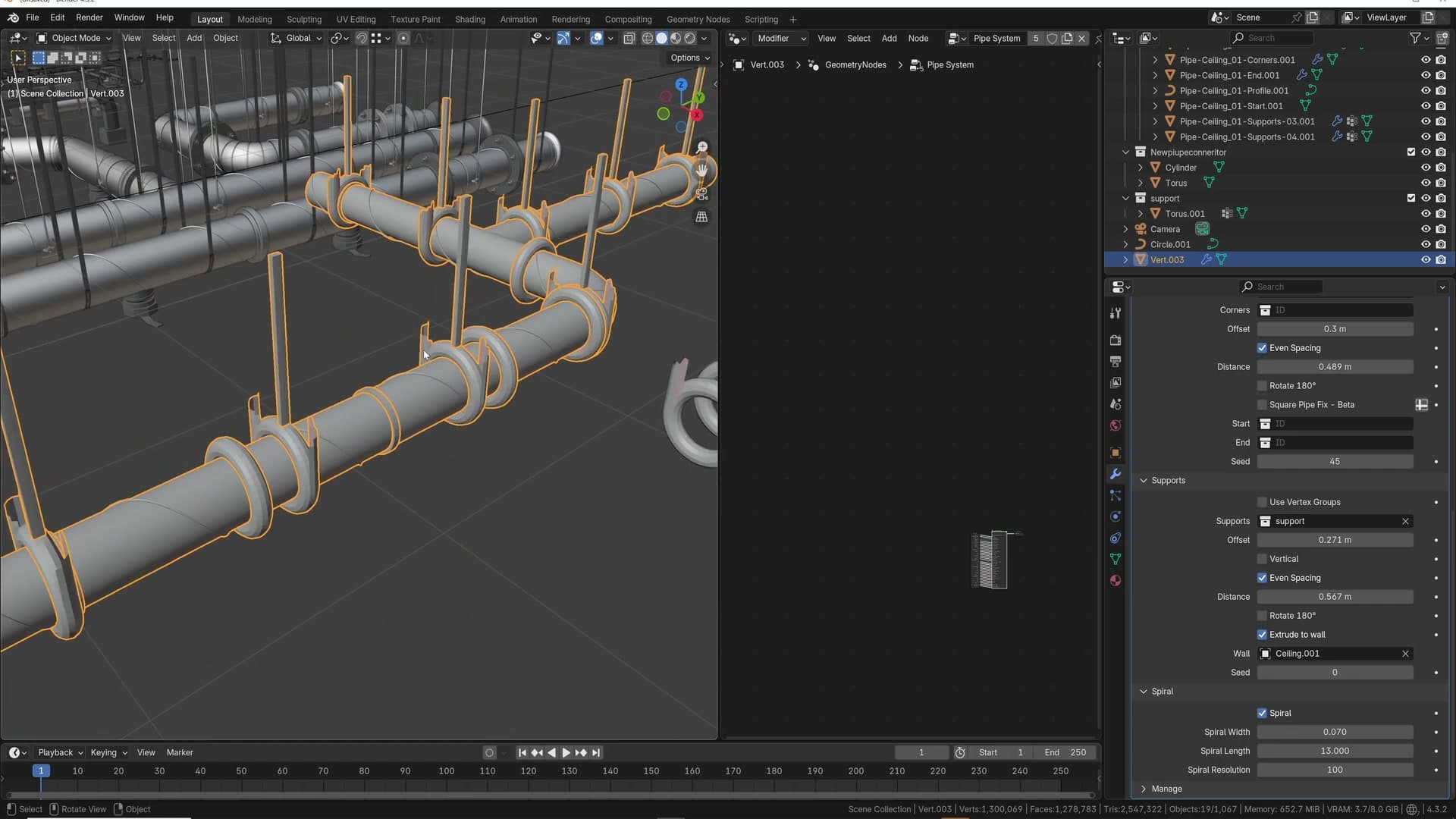Open the Object properties tab icon

click(1115, 453)
